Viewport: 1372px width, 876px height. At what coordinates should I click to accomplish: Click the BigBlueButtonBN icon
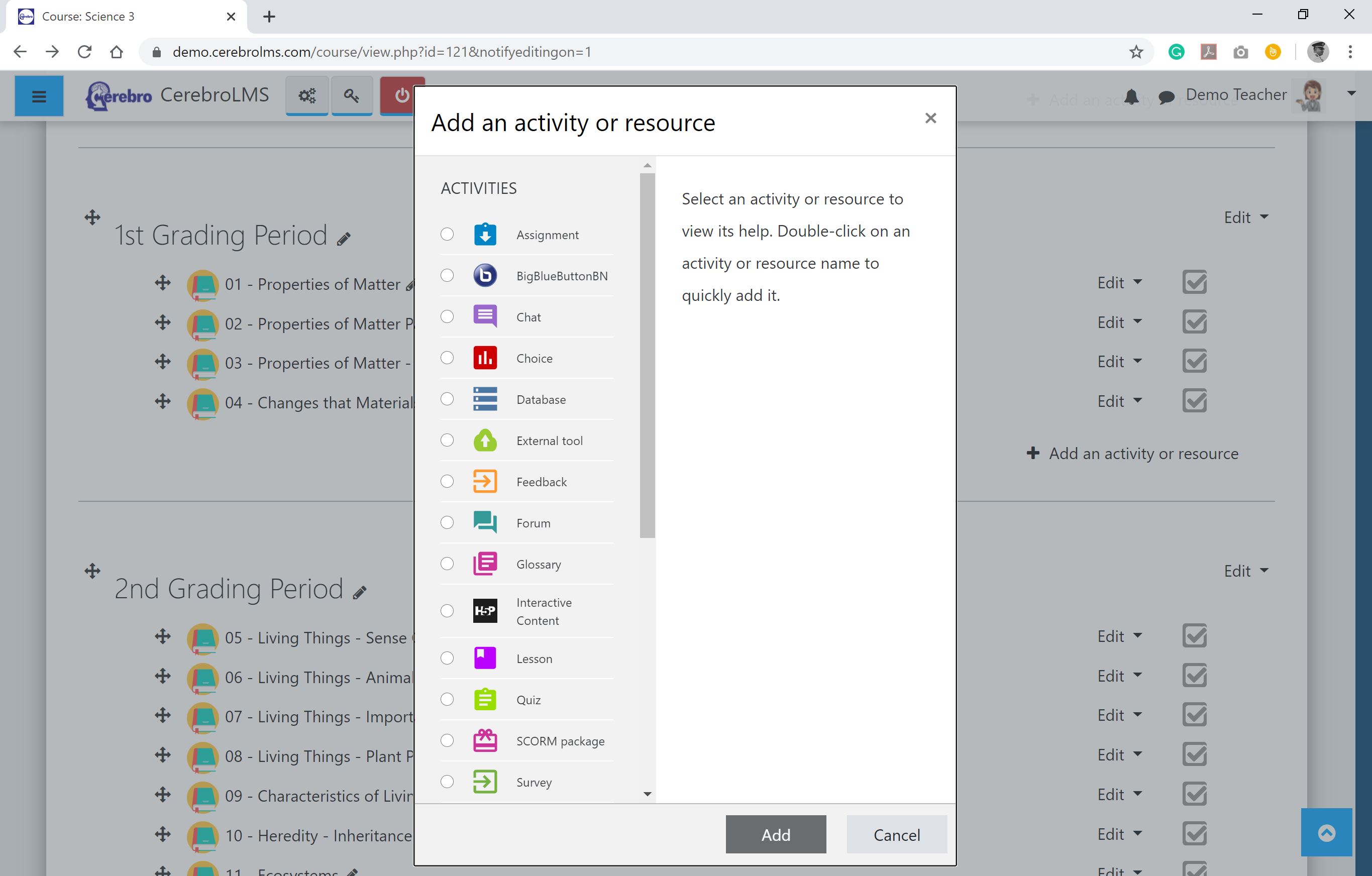485,276
